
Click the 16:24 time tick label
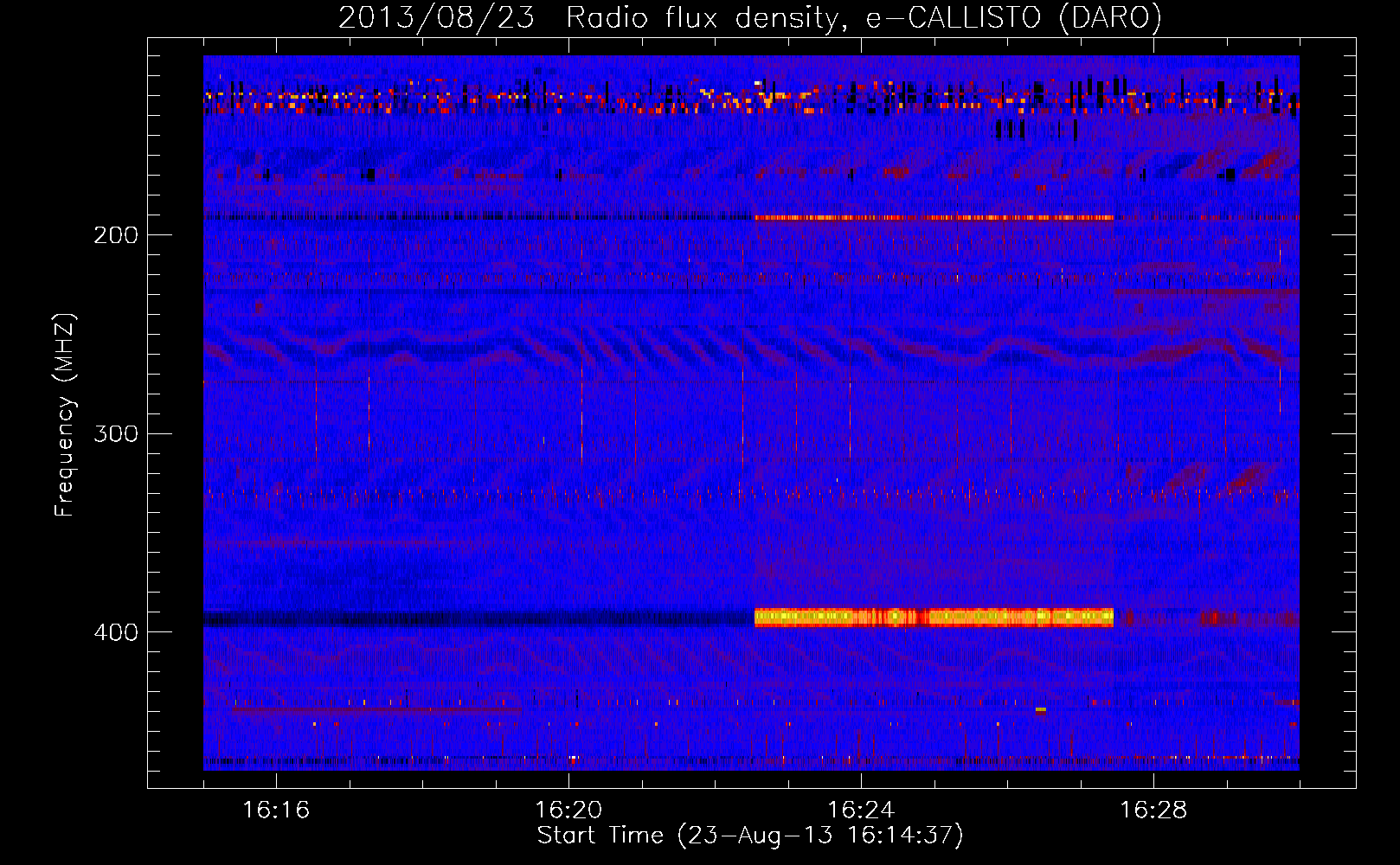point(861,810)
